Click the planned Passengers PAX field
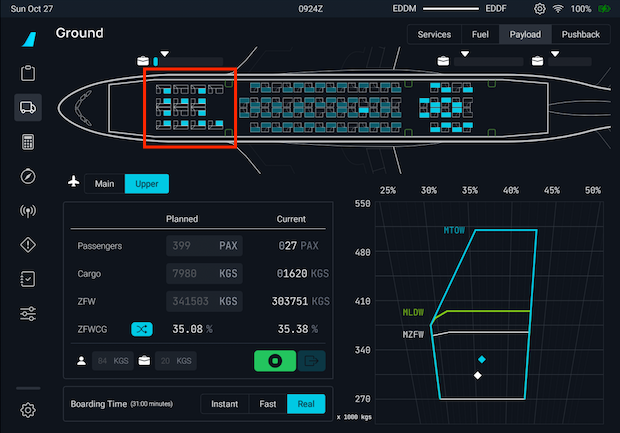 (203, 245)
